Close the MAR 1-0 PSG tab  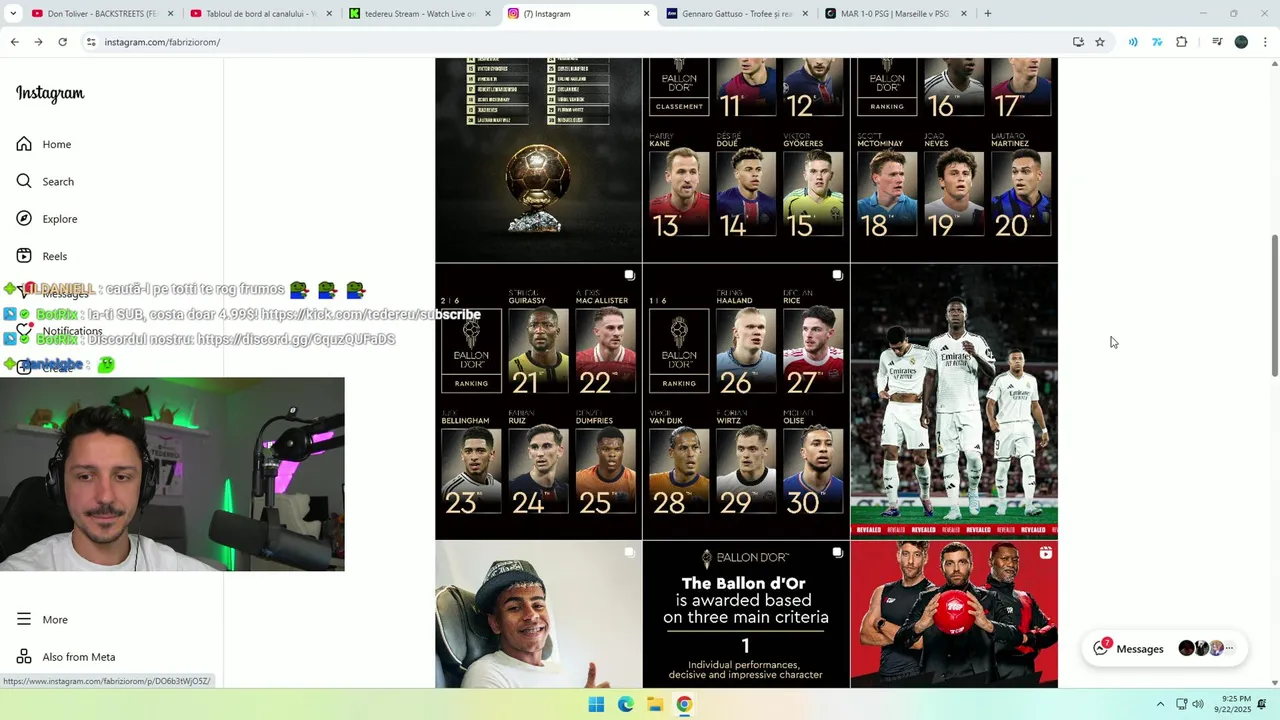coord(964,14)
